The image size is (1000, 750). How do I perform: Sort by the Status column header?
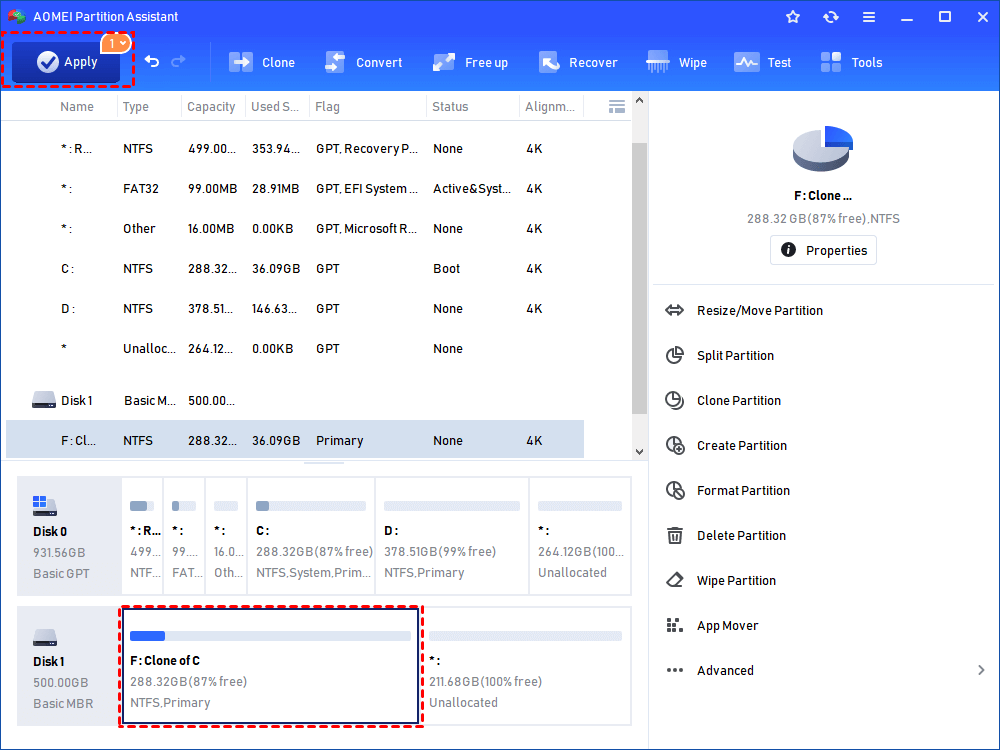click(x=450, y=107)
